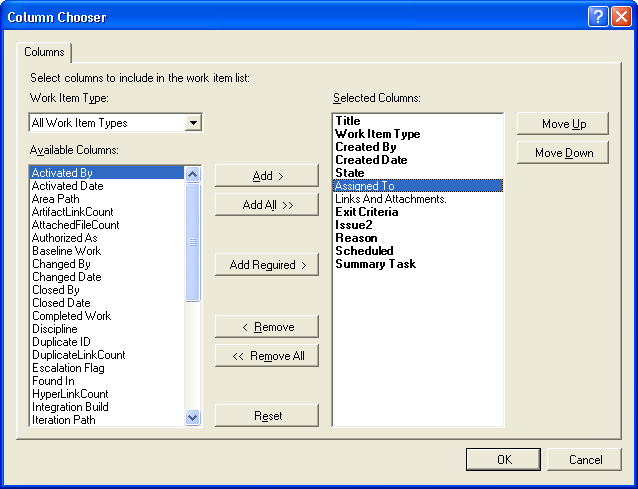Select Links And Attachments in Selected Columns
The width and height of the screenshot is (638, 489).
tap(390, 199)
